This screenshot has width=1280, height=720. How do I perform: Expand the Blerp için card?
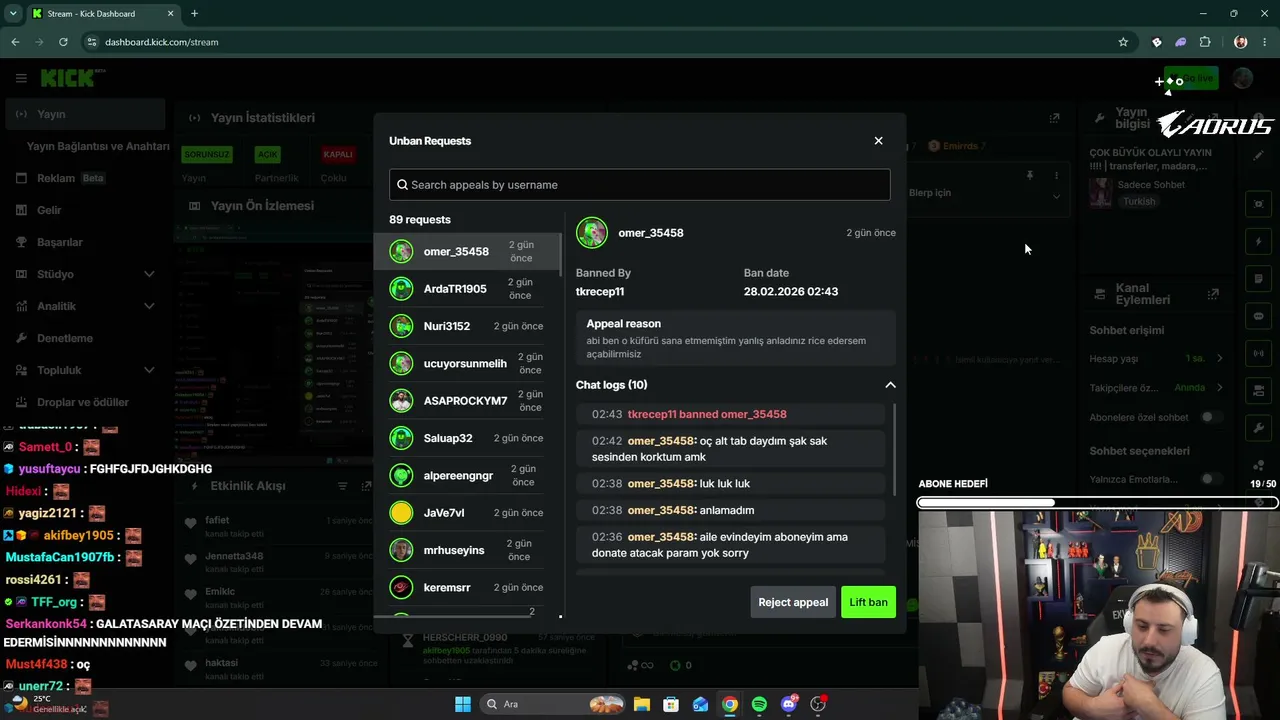click(1056, 196)
